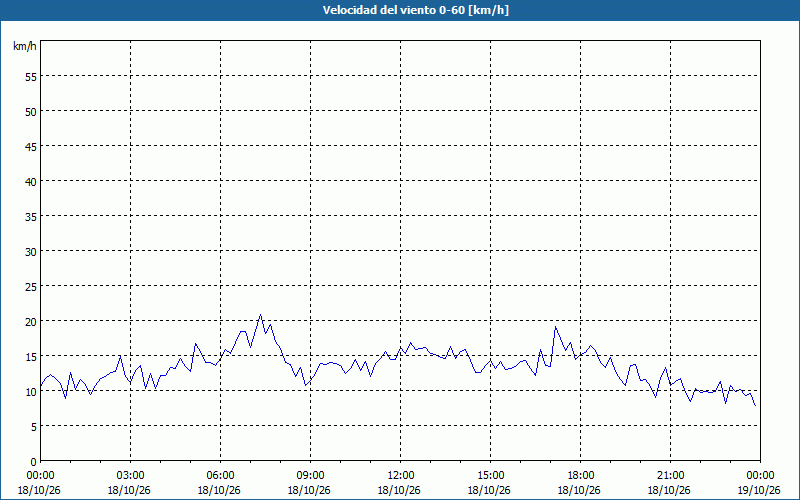
Task: Click the "45" label on the vertical axis
Action: 31,147
